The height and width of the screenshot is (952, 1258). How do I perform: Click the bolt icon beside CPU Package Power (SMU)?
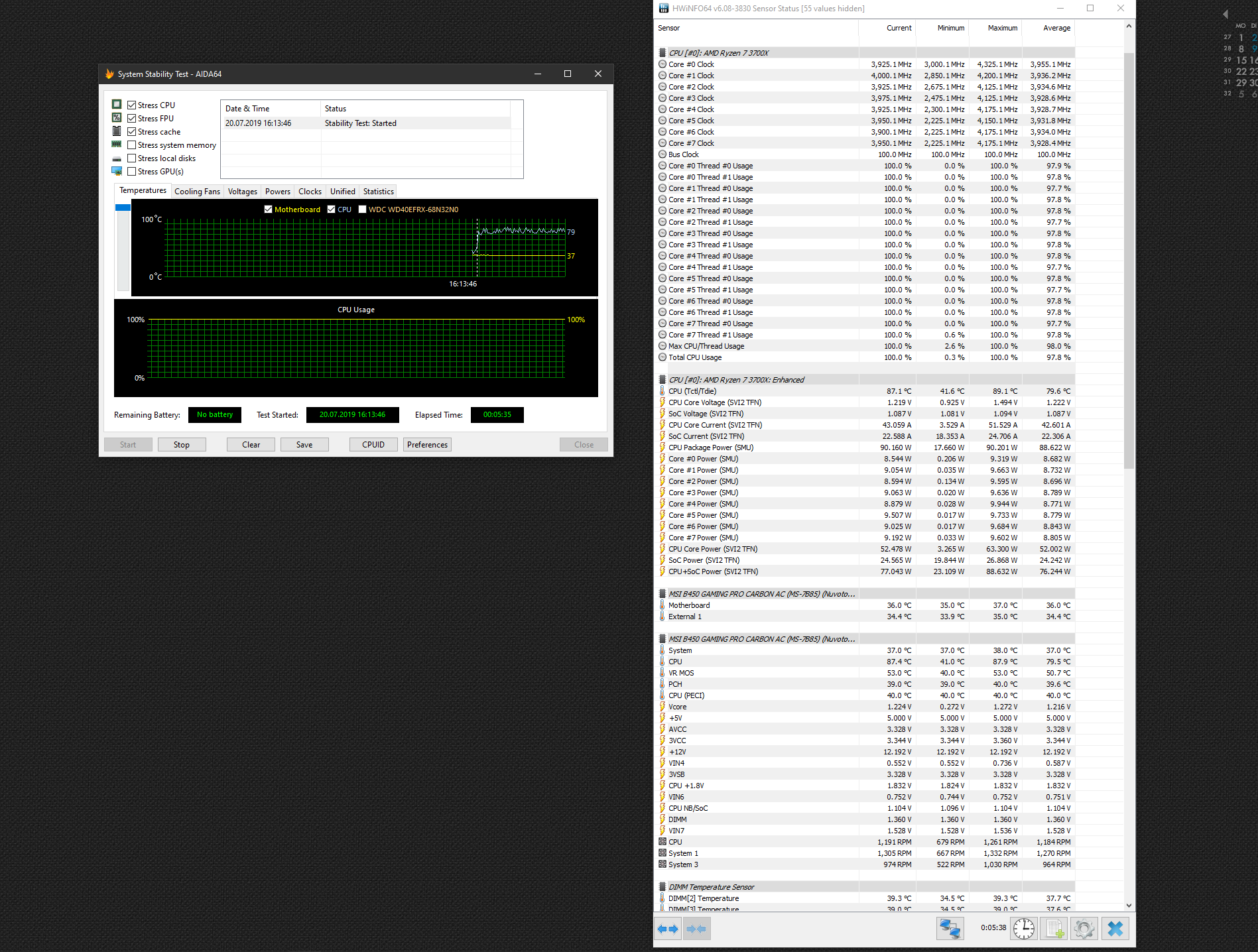pos(662,447)
